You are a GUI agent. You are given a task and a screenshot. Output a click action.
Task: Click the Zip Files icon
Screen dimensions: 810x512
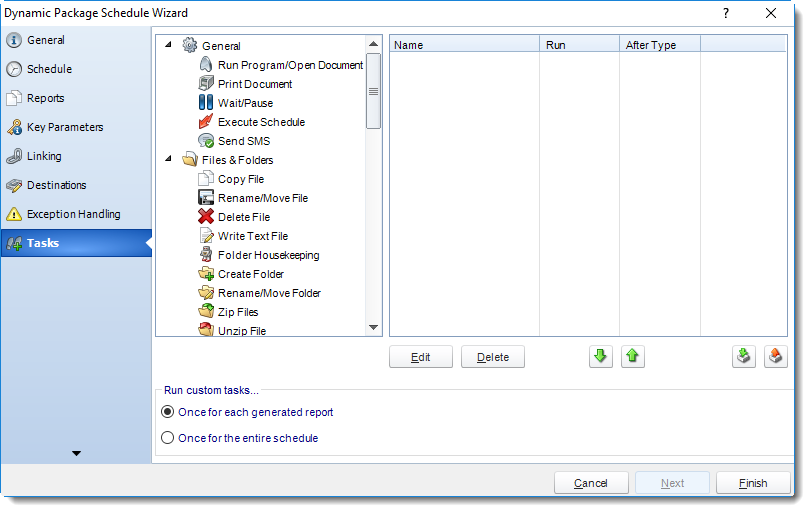206,312
